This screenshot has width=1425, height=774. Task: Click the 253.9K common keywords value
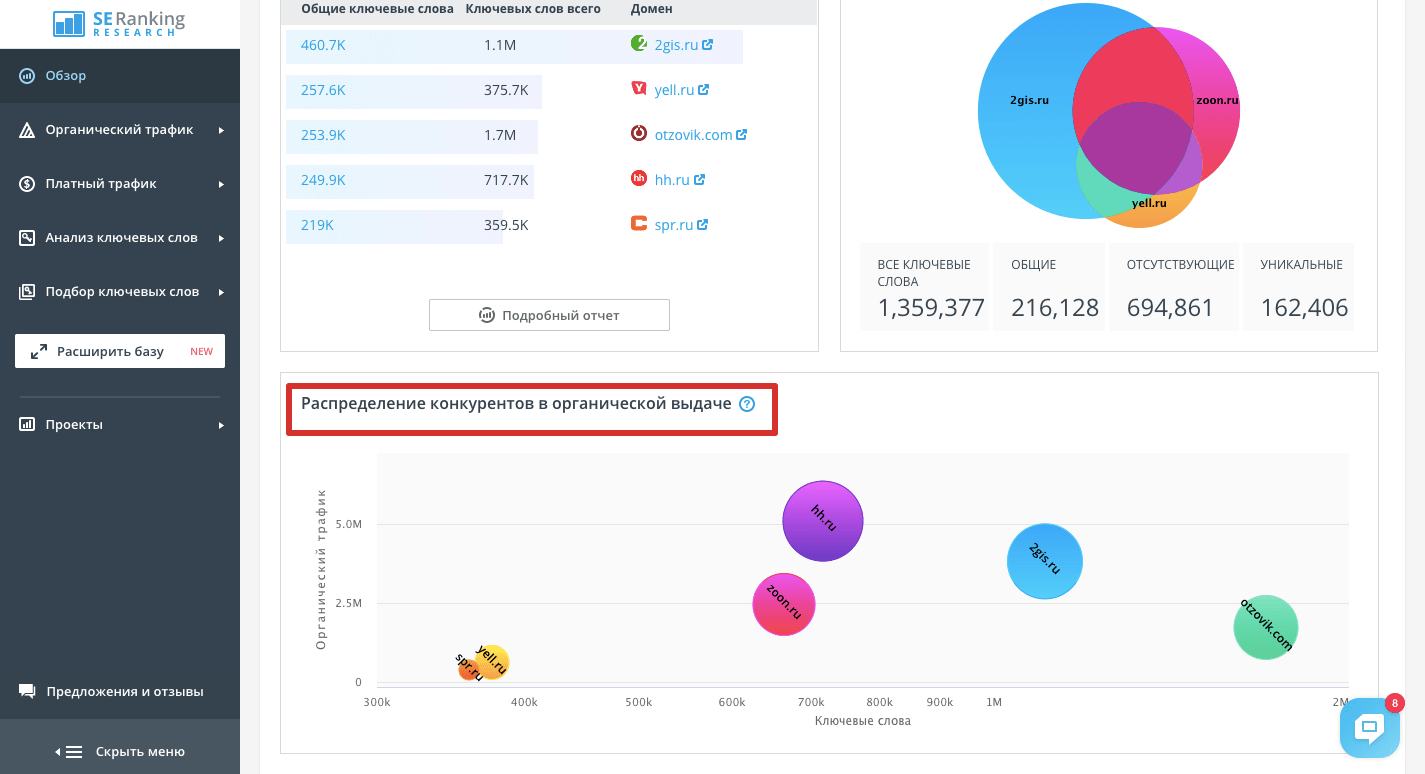[x=323, y=135]
